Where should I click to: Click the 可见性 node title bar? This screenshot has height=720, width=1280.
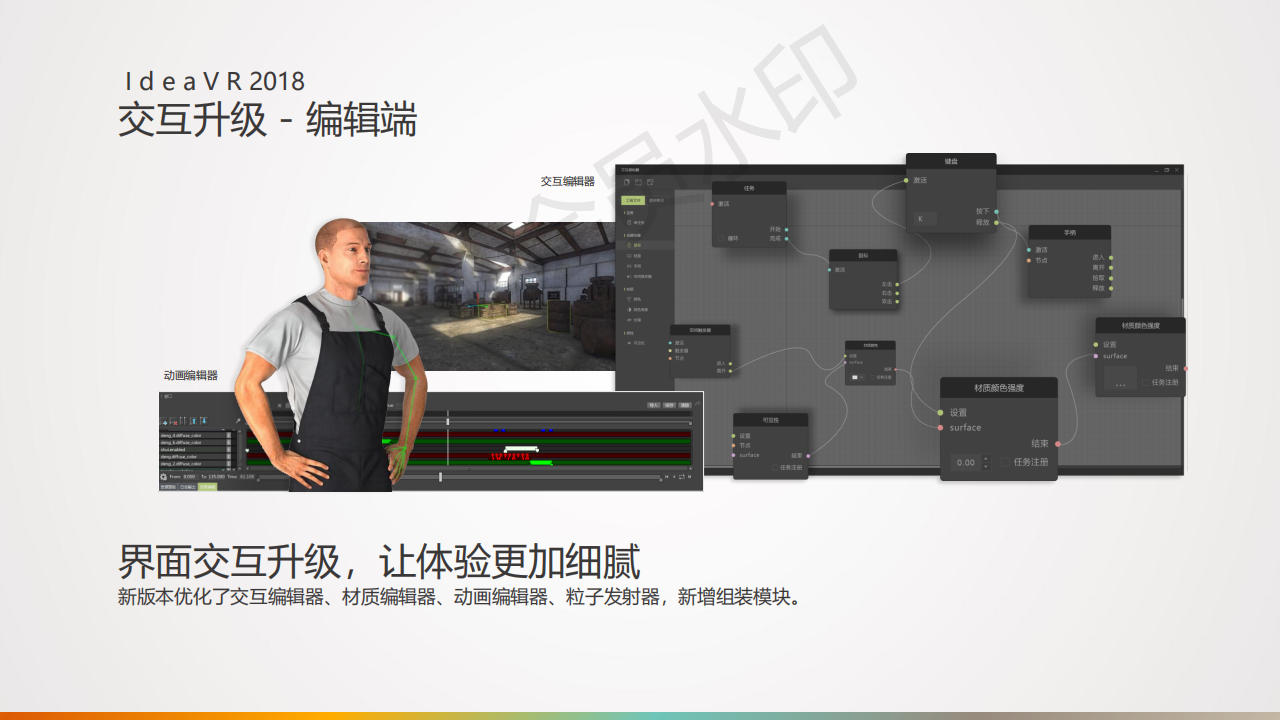point(771,420)
